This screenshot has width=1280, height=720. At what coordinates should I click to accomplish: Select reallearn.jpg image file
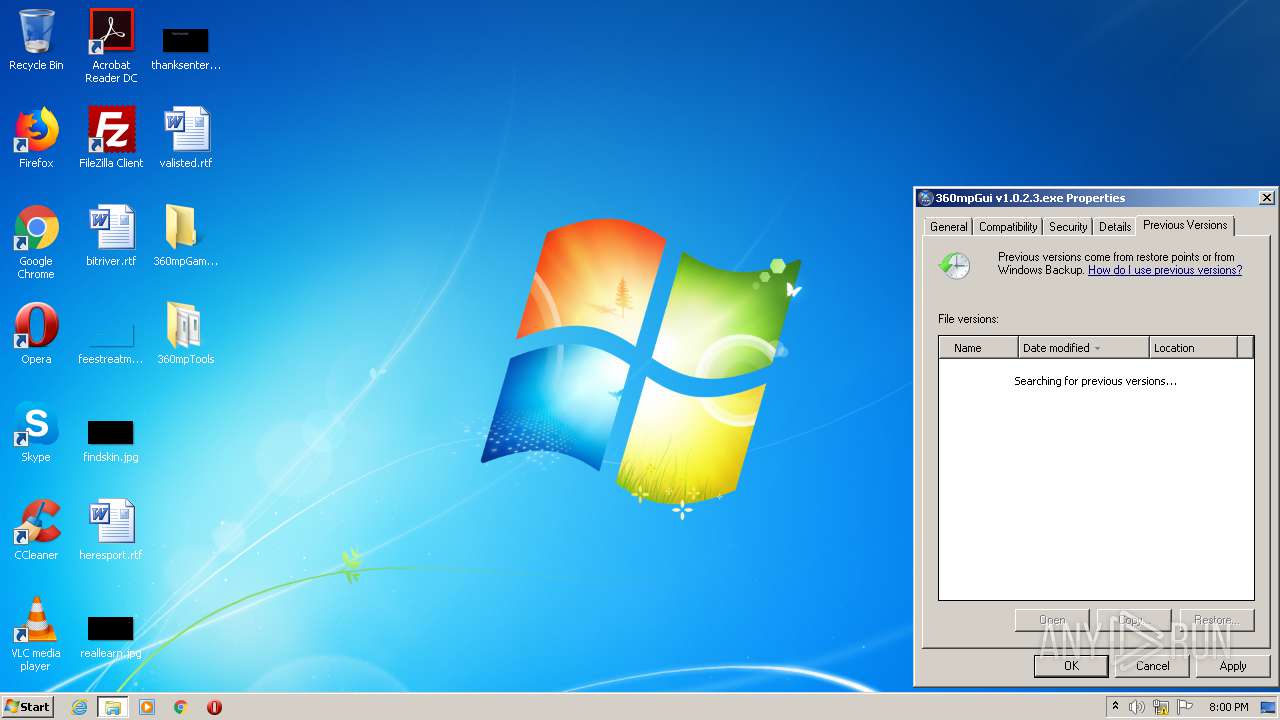[111, 636]
